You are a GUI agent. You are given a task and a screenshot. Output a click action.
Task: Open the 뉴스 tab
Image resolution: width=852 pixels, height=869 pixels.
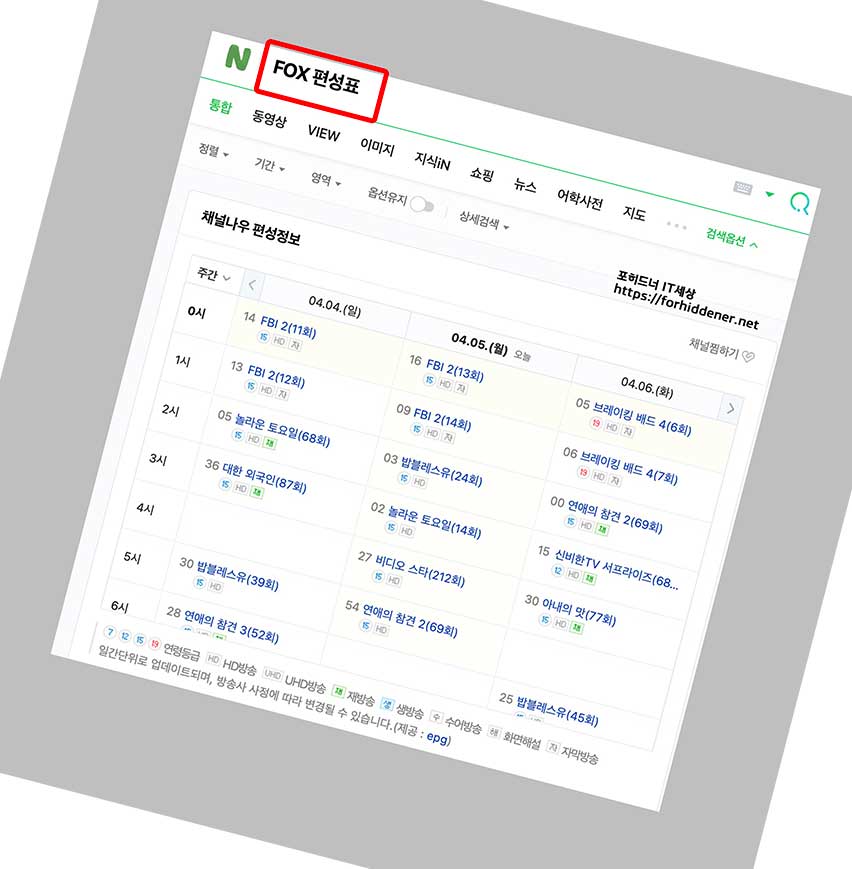pos(525,185)
